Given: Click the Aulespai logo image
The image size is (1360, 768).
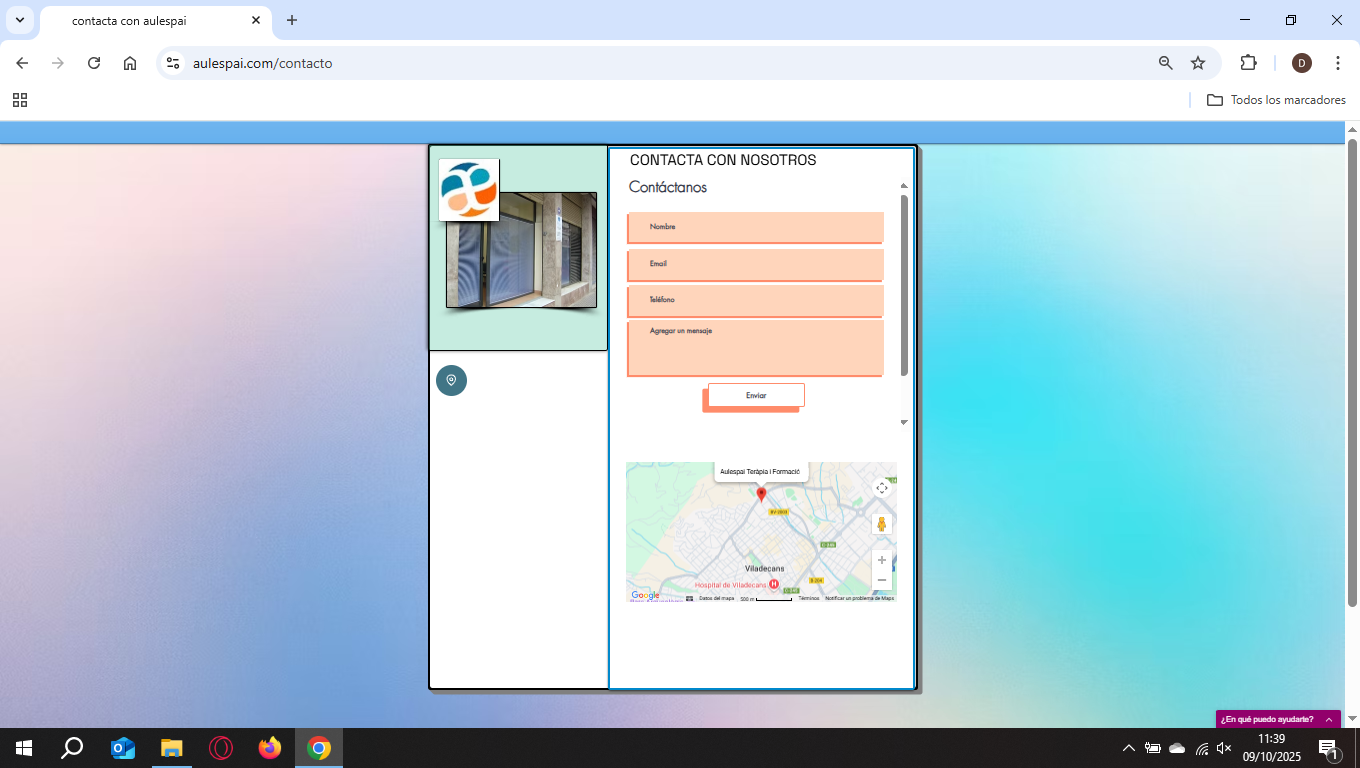Looking at the screenshot, I should (469, 190).
